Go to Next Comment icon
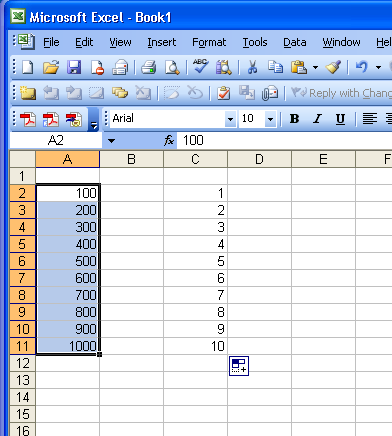The image size is (392, 436). (74, 93)
